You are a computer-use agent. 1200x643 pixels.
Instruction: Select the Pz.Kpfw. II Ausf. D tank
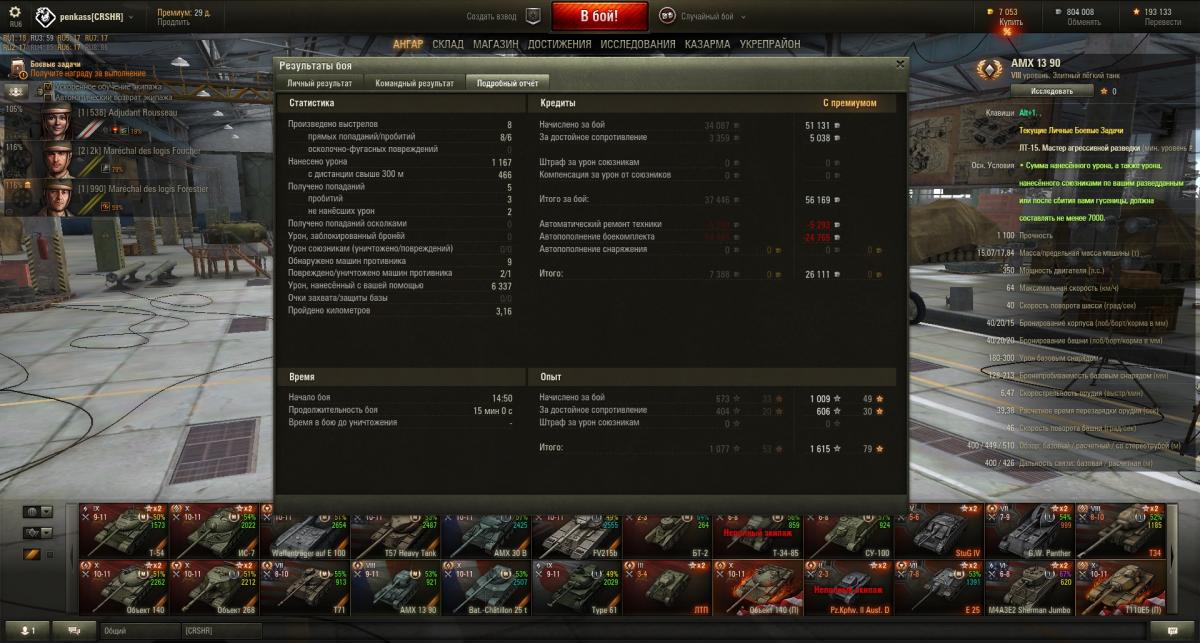point(847,588)
